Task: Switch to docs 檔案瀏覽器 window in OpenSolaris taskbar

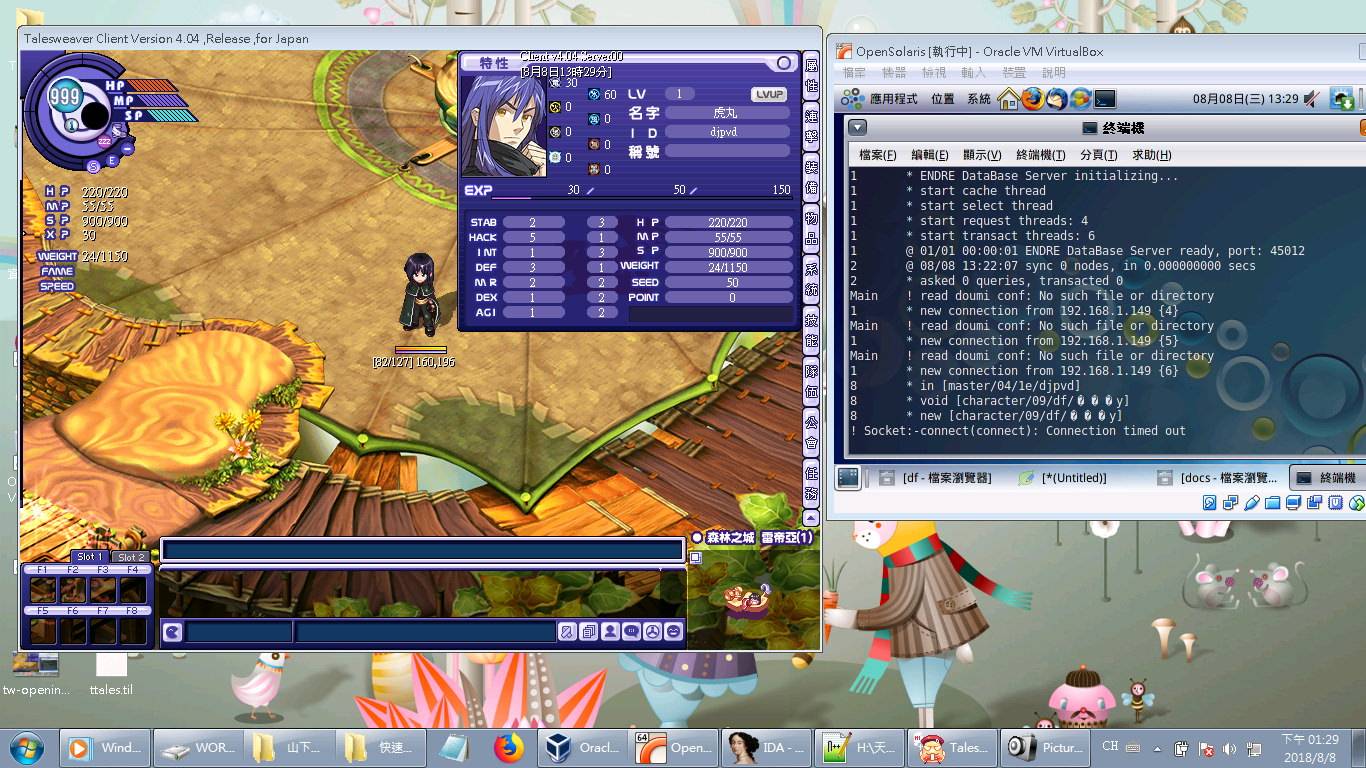Action: (1216, 478)
